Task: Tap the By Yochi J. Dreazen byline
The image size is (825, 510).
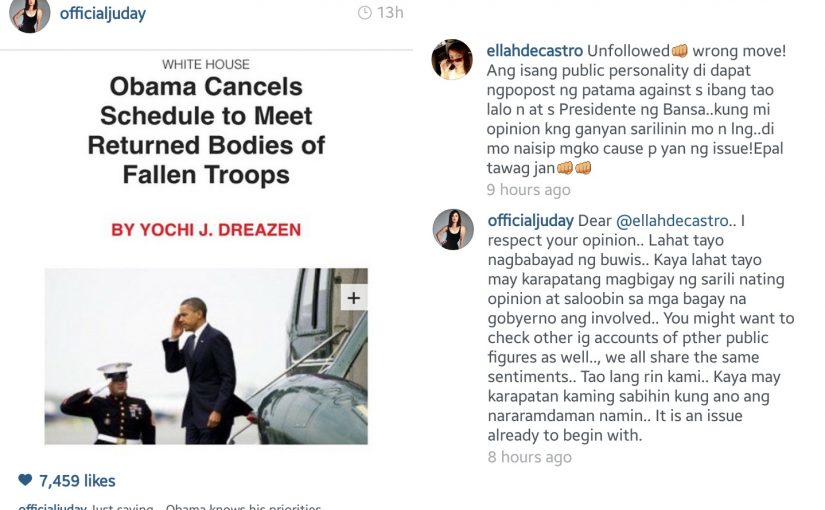Action: coord(206,230)
